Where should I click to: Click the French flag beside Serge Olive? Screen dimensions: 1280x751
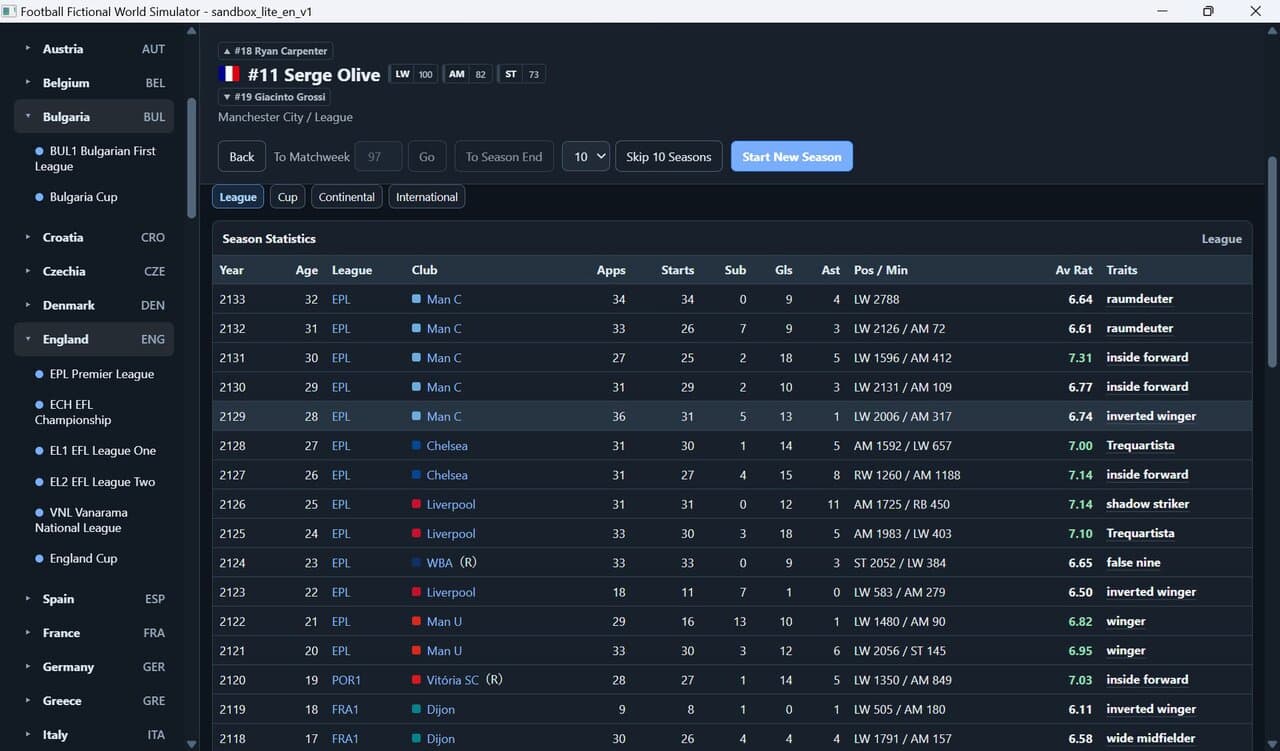coord(229,74)
